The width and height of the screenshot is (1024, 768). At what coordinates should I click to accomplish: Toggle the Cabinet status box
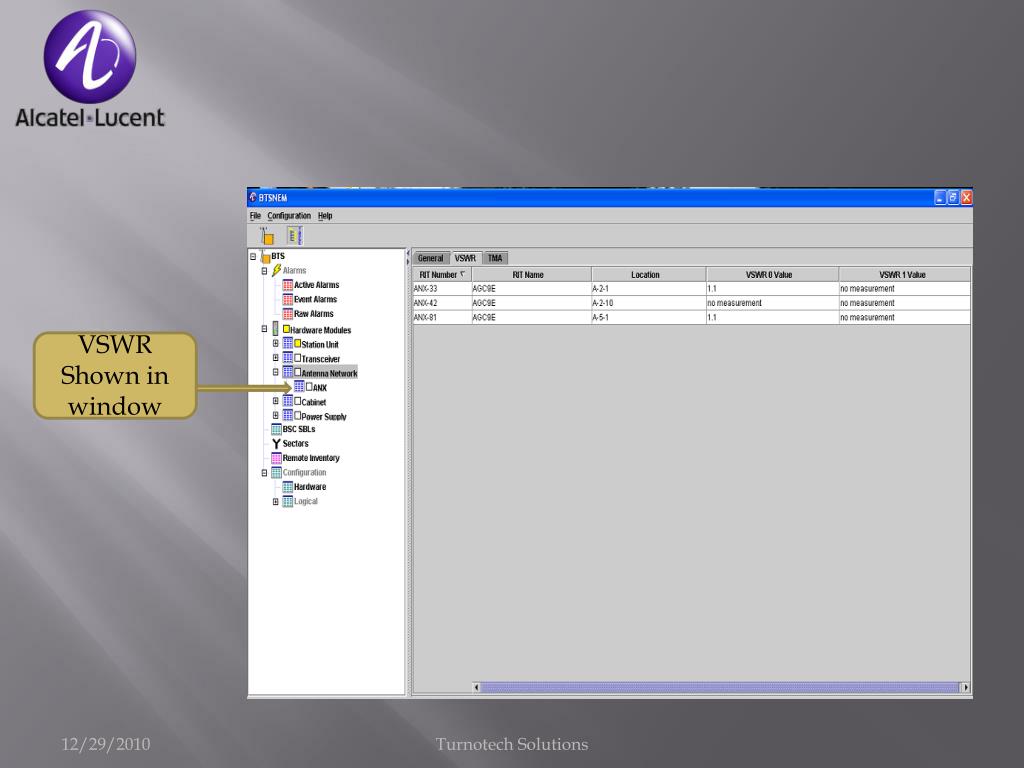coord(297,401)
